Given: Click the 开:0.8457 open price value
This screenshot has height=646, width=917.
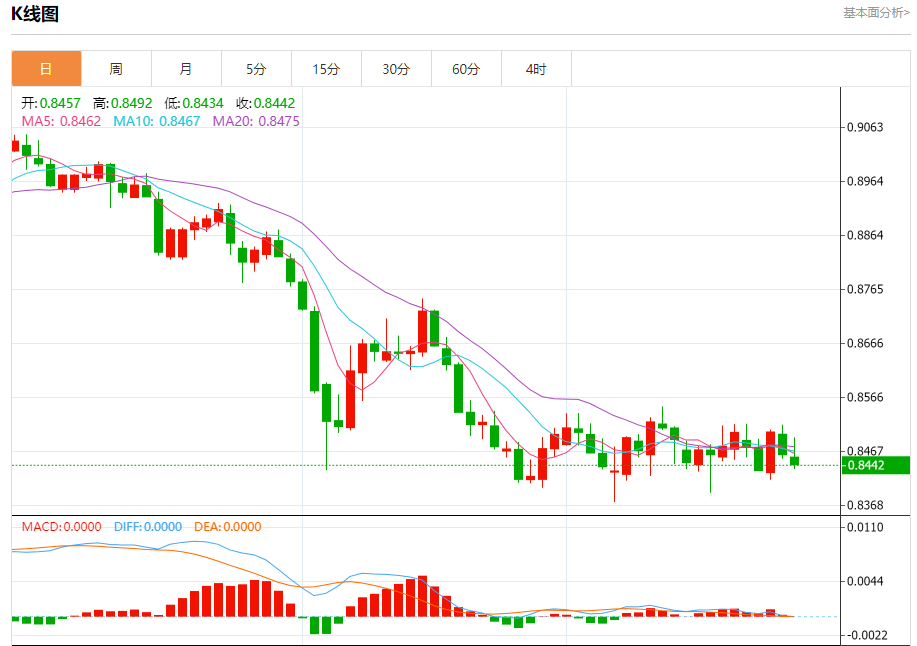Looking at the screenshot, I should 51,103.
